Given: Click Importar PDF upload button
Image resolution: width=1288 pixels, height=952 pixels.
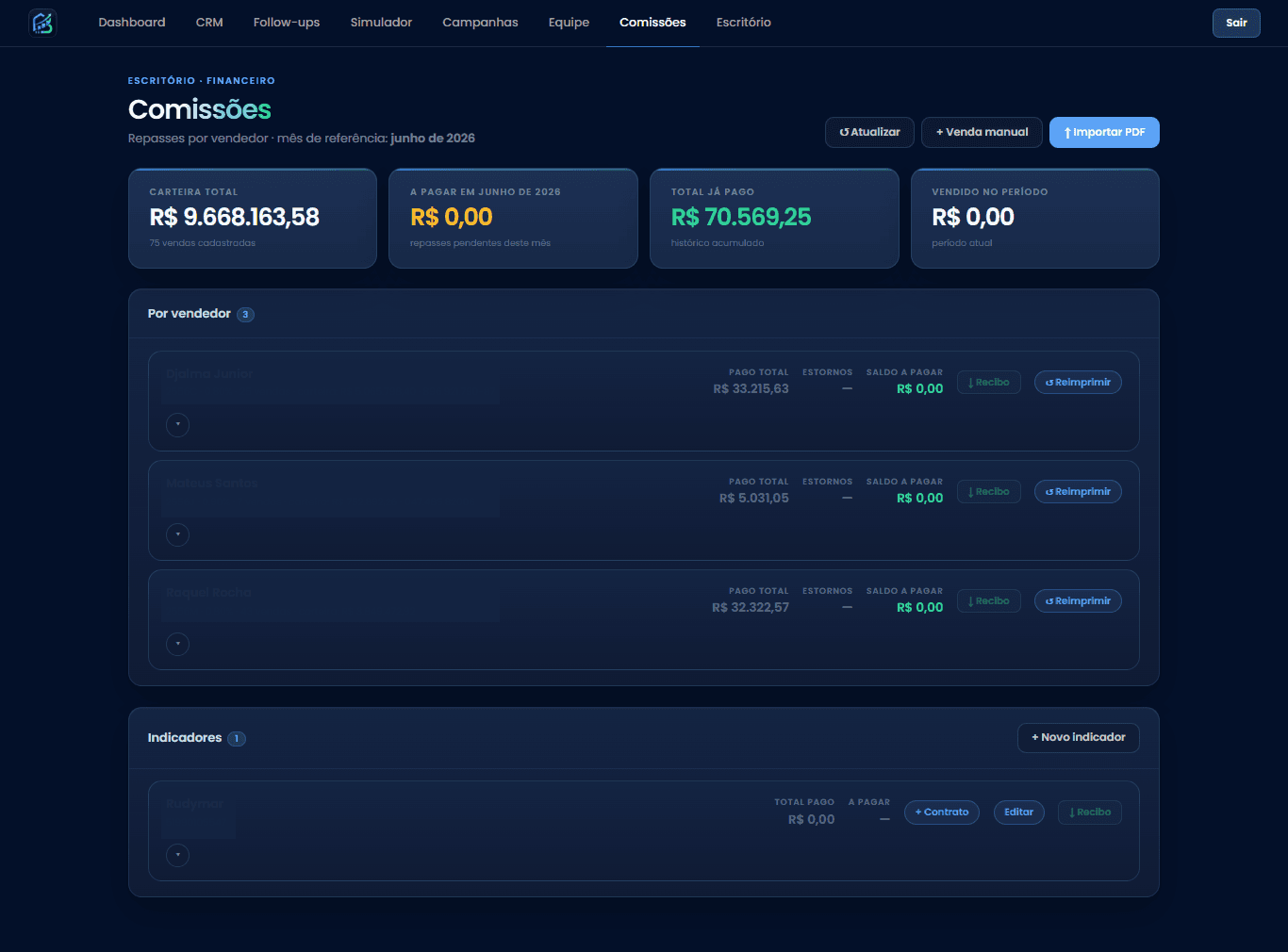Looking at the screenshot, I should [x=1104, y=132].
